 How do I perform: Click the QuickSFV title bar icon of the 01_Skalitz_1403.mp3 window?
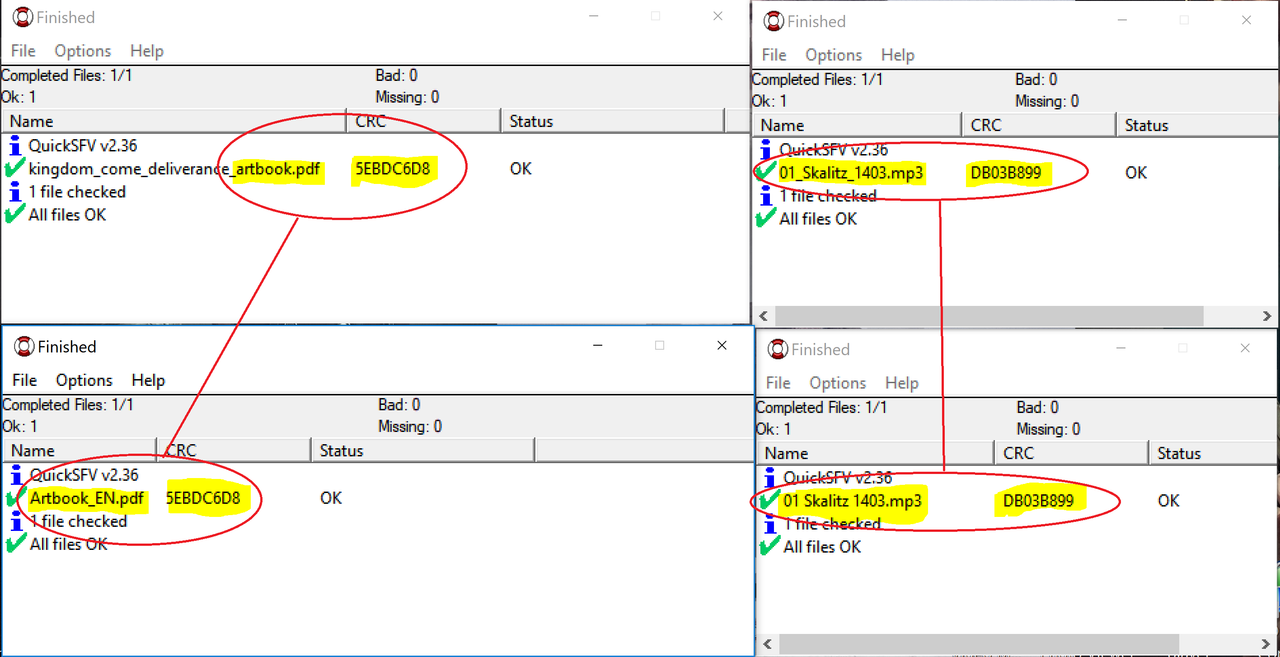click(773, 21)
